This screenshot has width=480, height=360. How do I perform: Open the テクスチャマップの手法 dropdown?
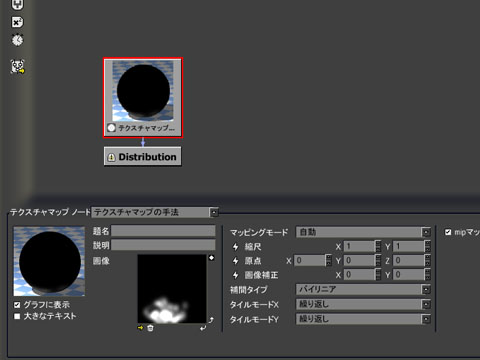tap(155, 212)
